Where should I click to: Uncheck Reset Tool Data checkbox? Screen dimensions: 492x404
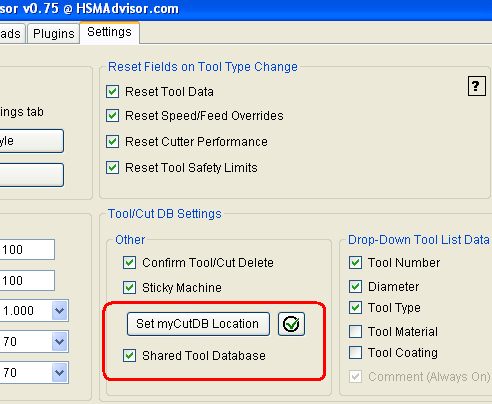[113, 92]
